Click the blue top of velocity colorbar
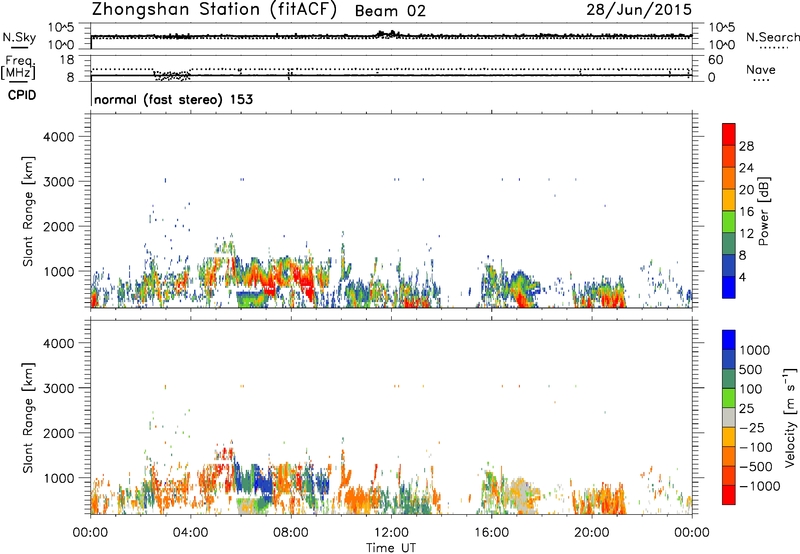This screenshot has height=554, width=800. pos(729,340)
